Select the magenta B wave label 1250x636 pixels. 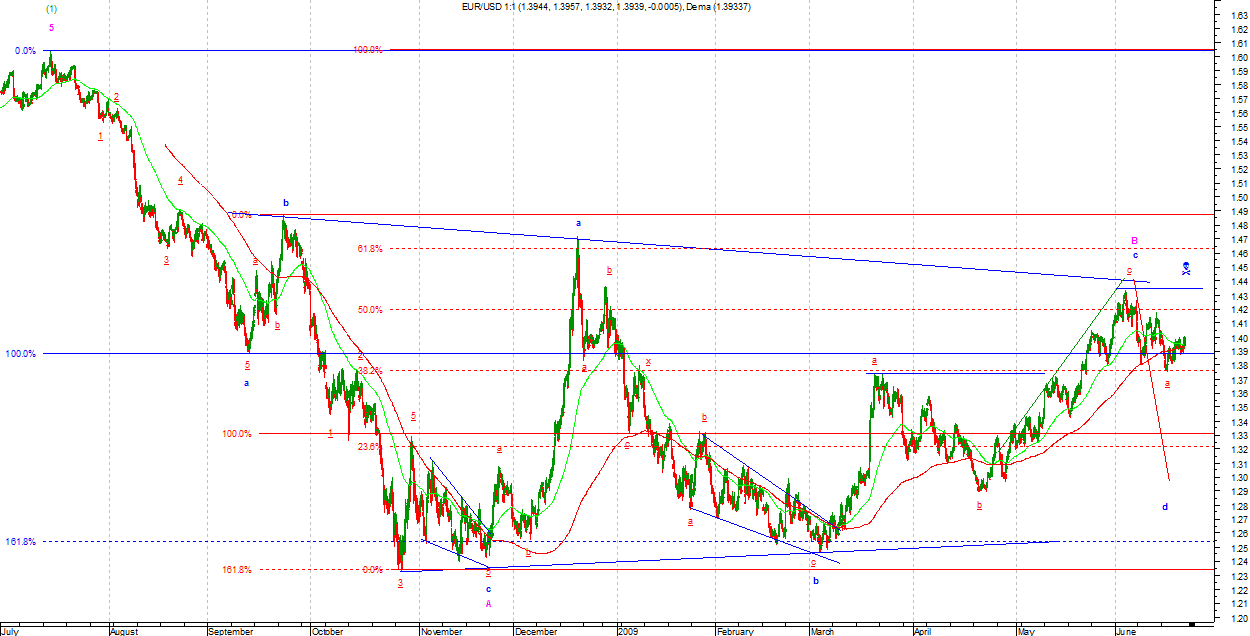click(x=1135, y=240)
